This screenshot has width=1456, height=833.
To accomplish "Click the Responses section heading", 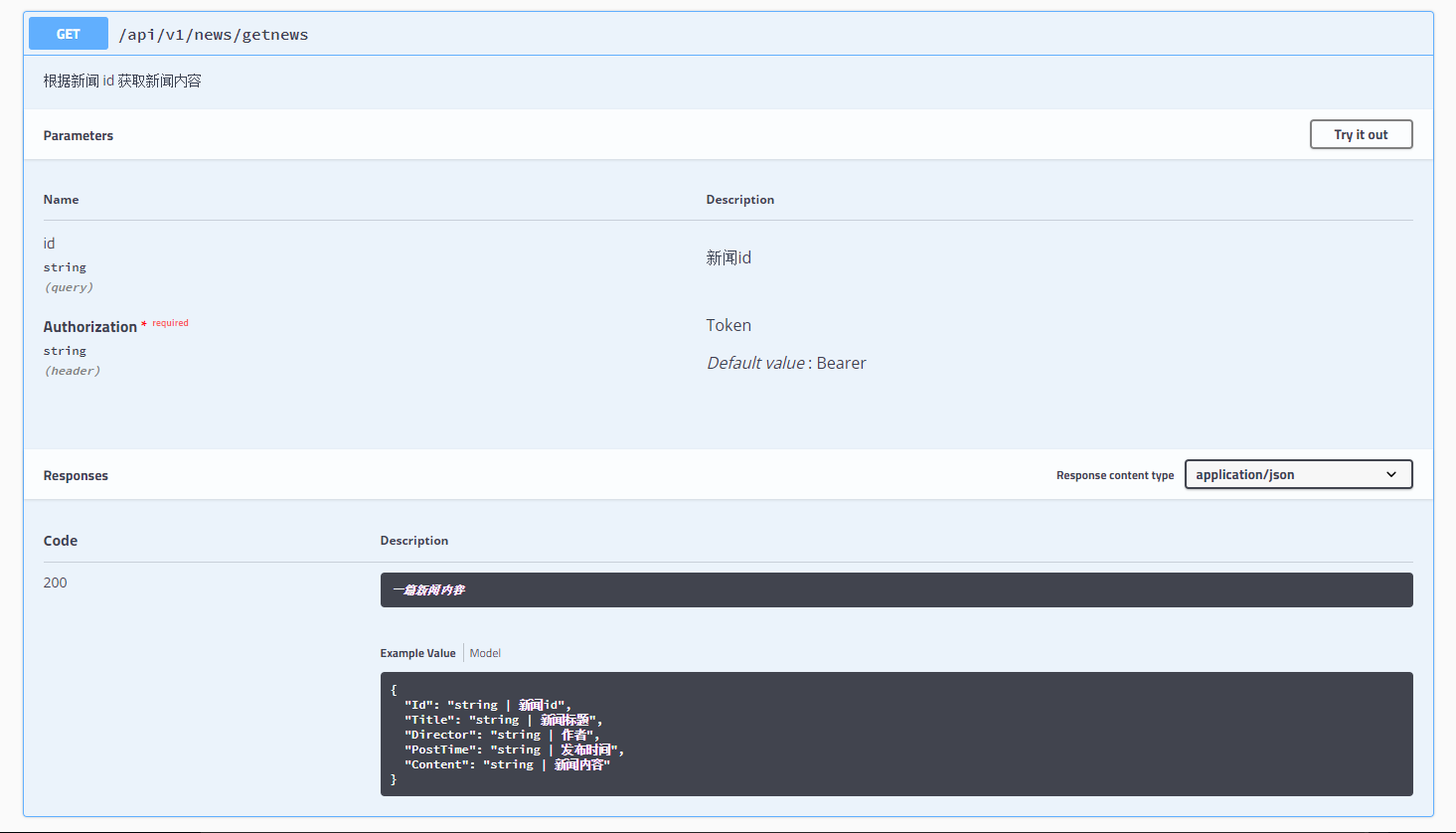I will pyautogui.click(x=76, y=475).
